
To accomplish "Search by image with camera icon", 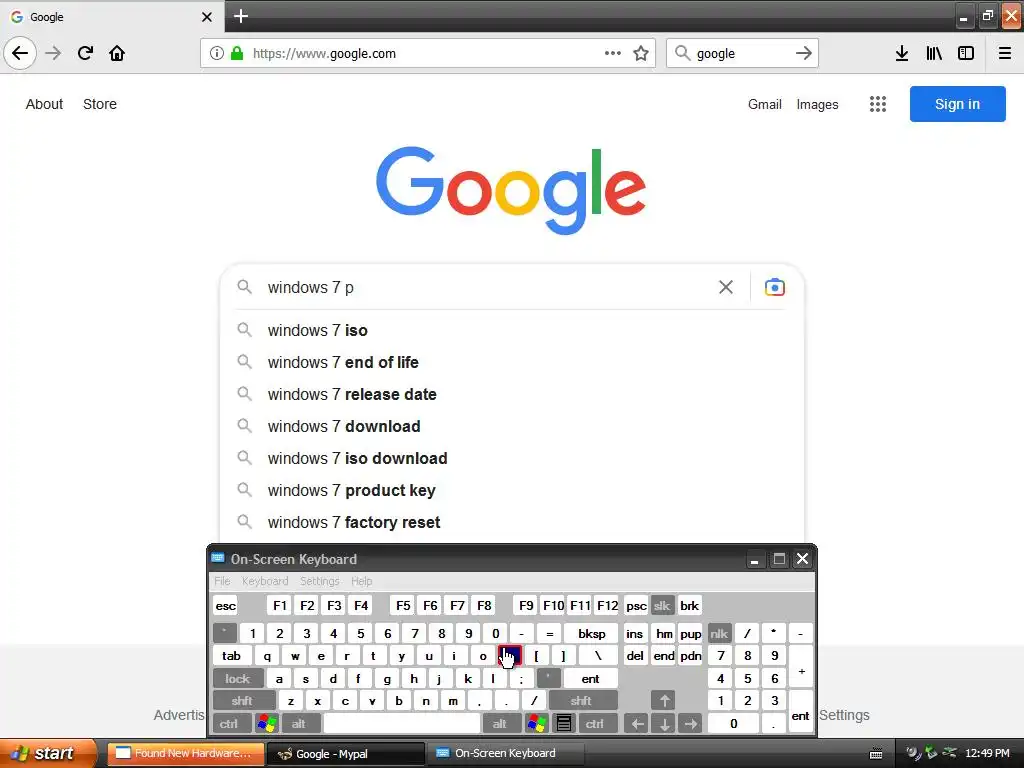I will 775,287.
